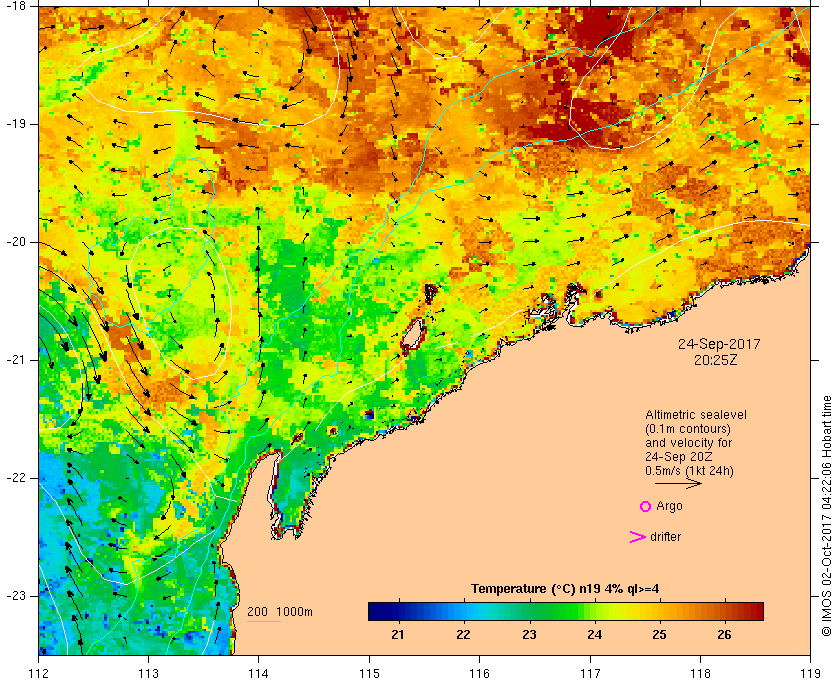
Task: Click the '24-Sep 20Z' legend line
Action: (679, 457)
